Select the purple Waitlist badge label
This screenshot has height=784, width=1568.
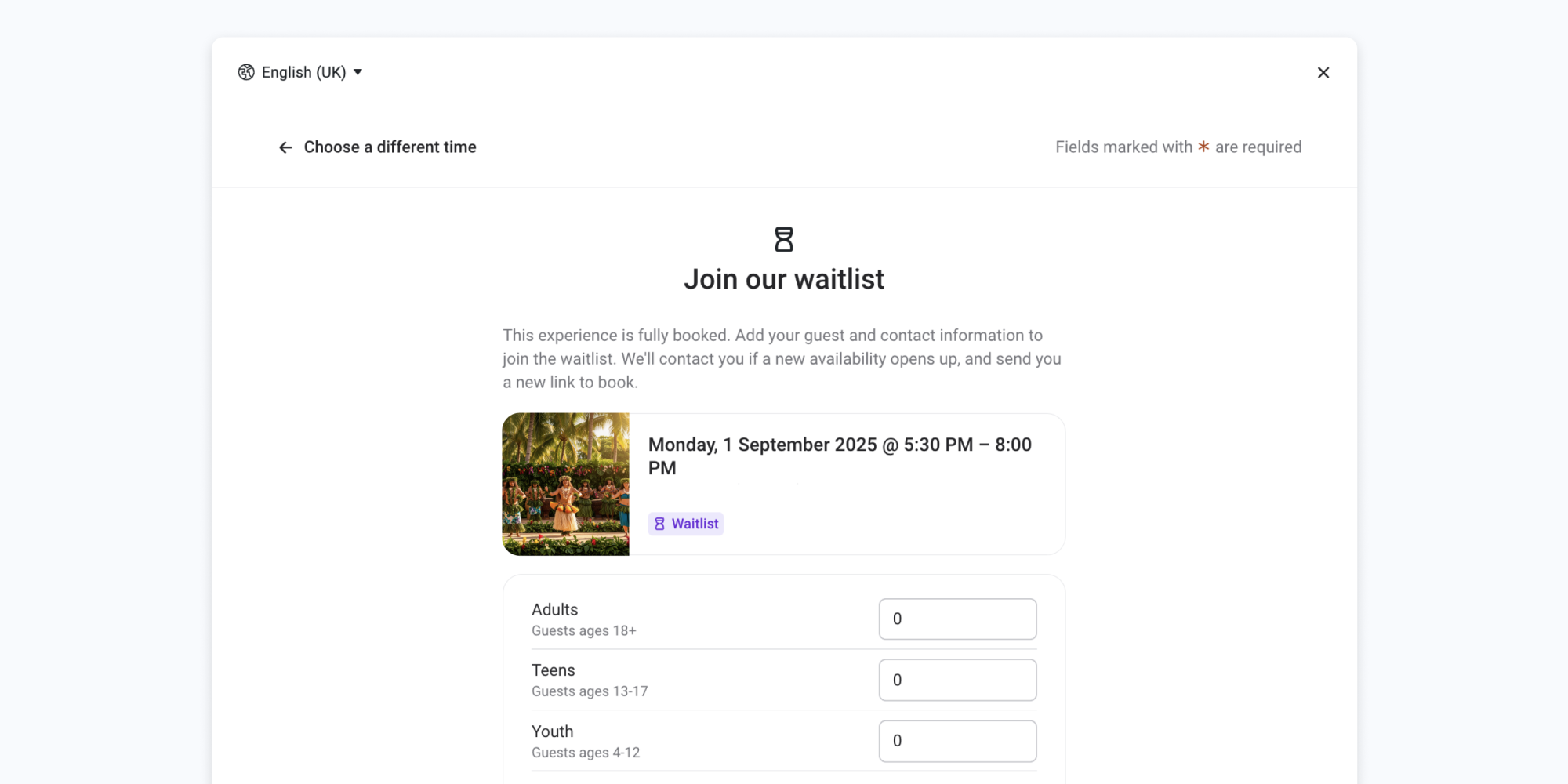pyautogui.click(x=695, y=524)
